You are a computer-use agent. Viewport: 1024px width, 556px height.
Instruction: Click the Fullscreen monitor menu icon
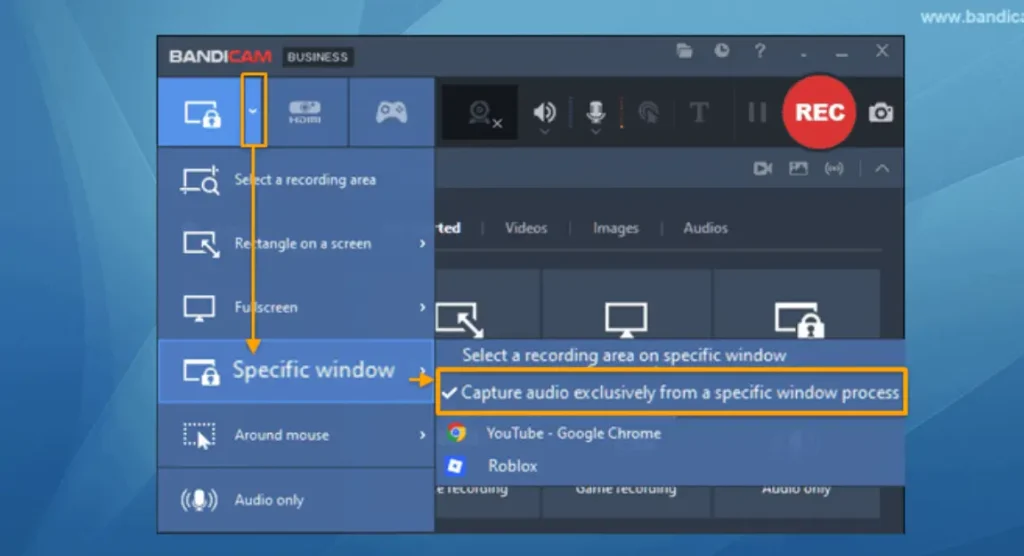tap(199, 308)
